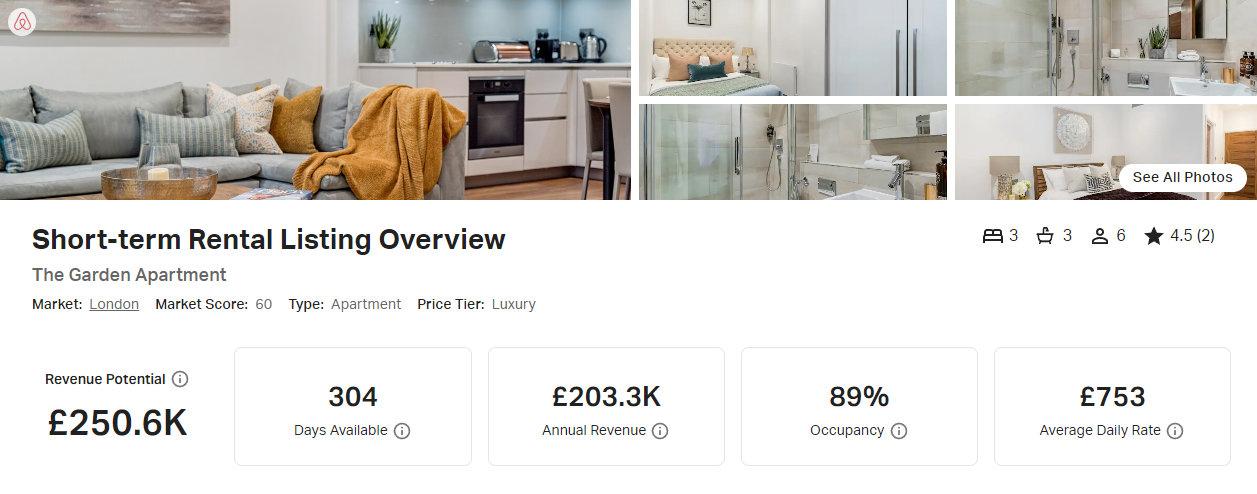This screenshot has width=1257, height=494.
Task: Click the Airbnb logo icon
Action: tap(22, 22)
